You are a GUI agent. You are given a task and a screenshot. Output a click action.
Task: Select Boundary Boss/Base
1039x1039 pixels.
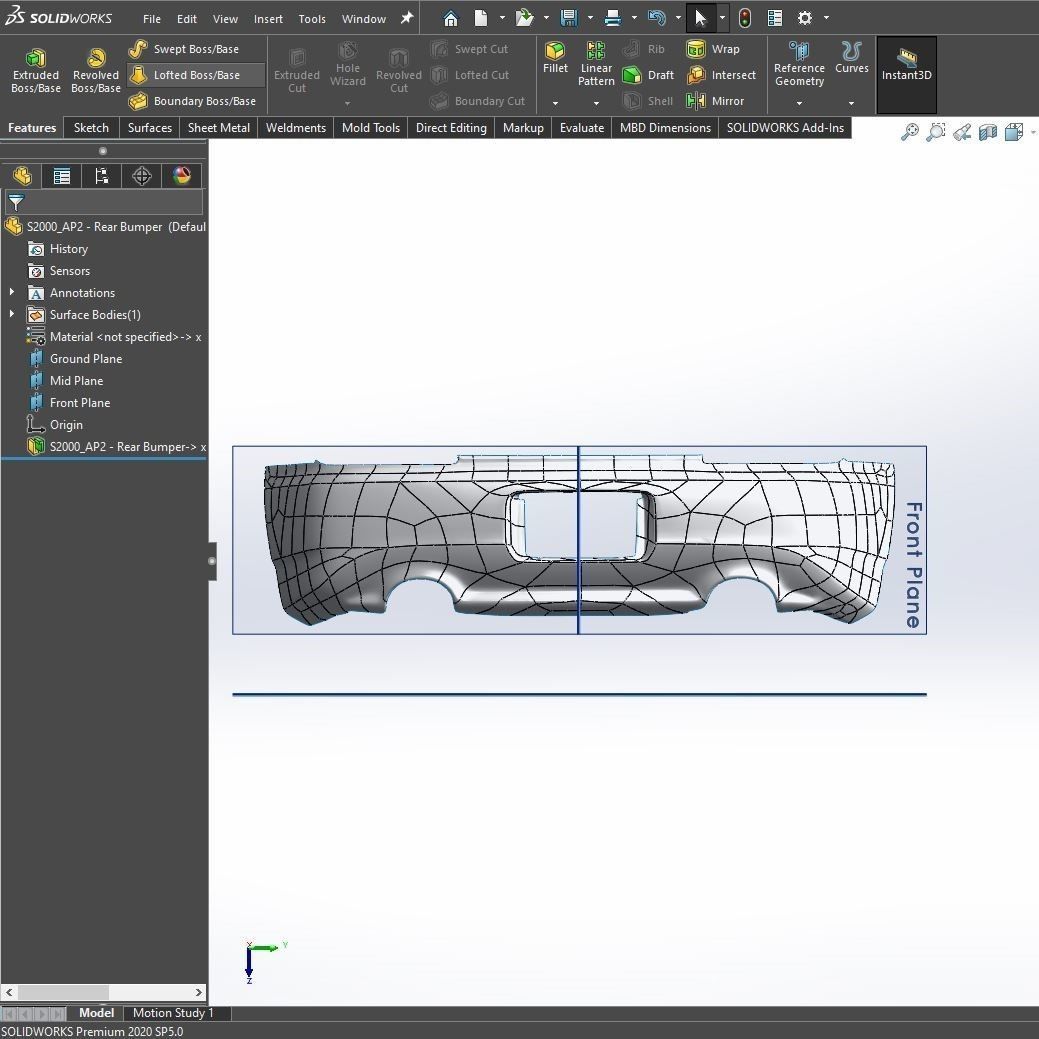192,101
